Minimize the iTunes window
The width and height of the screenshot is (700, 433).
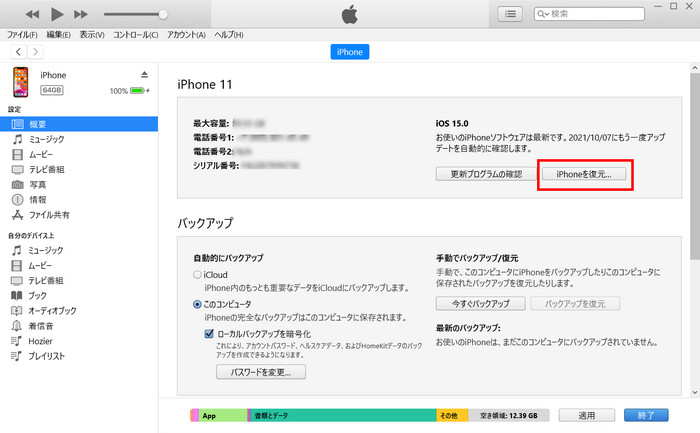tap(658, 6)
